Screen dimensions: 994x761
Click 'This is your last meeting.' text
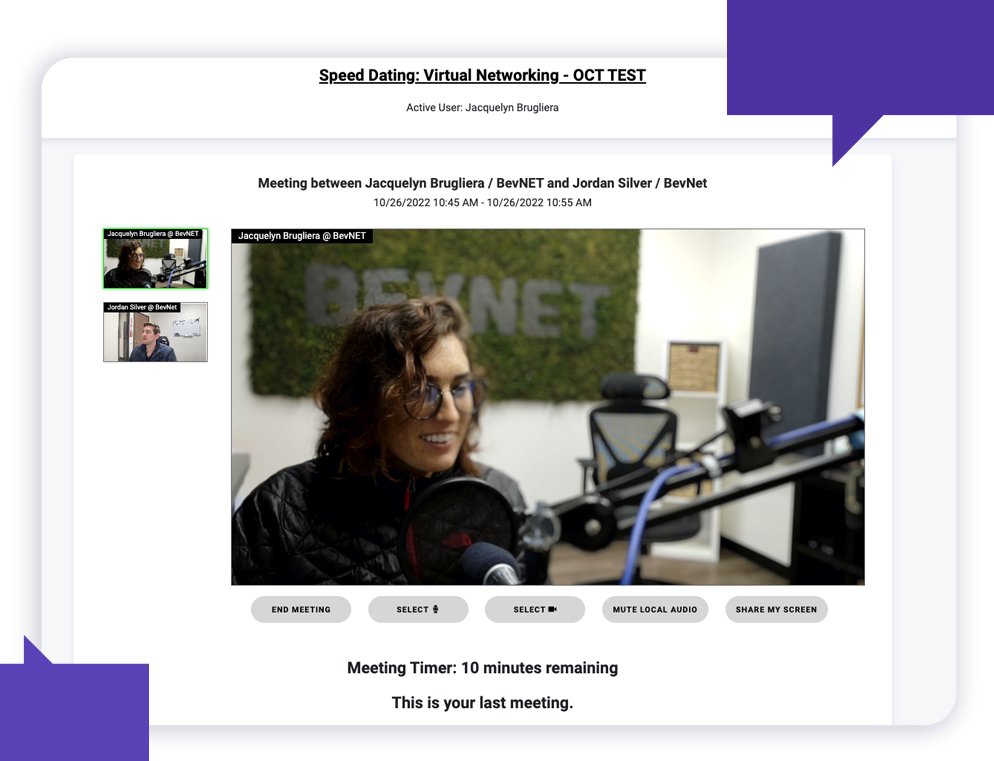coord(482,703)
